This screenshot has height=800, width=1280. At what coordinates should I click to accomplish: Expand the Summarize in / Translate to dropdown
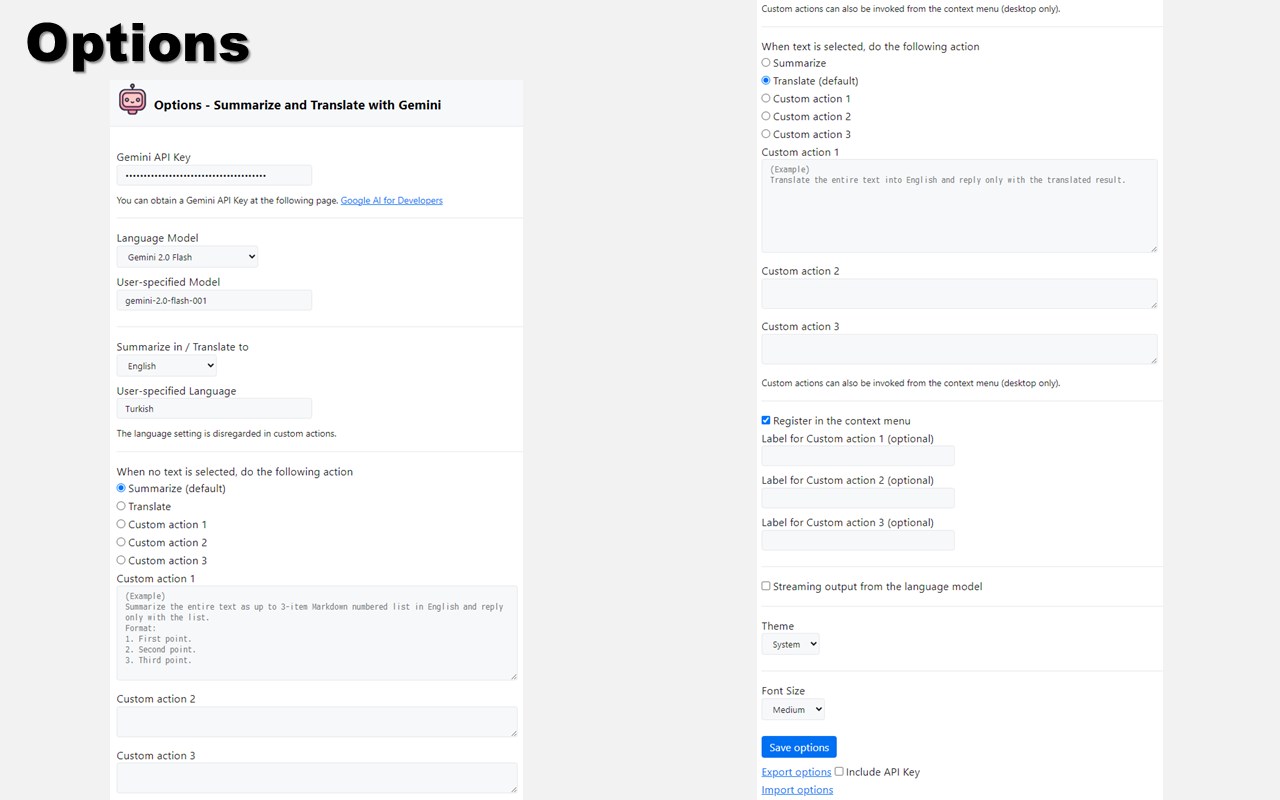(166, 366)
